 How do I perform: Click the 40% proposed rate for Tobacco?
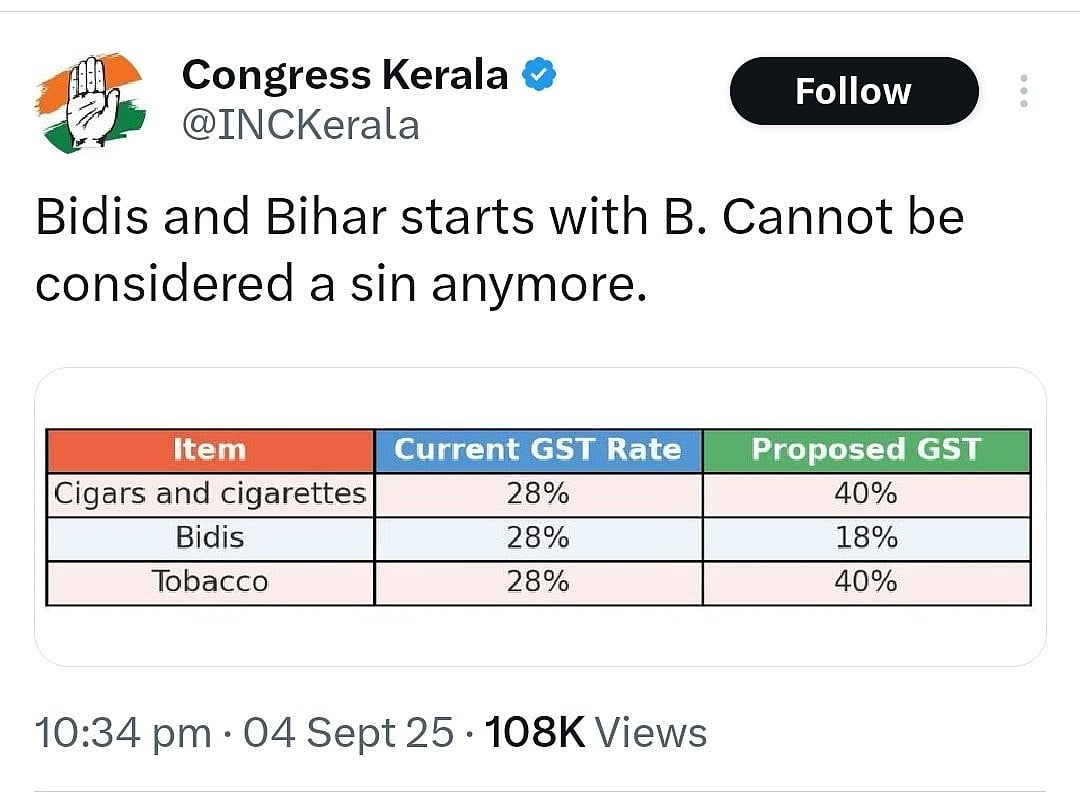coord(866,582)
